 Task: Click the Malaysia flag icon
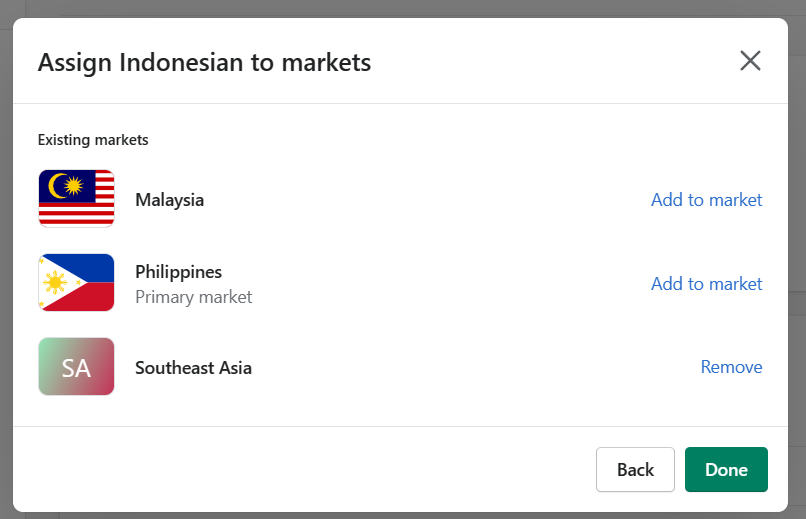(x=76, y=198)
